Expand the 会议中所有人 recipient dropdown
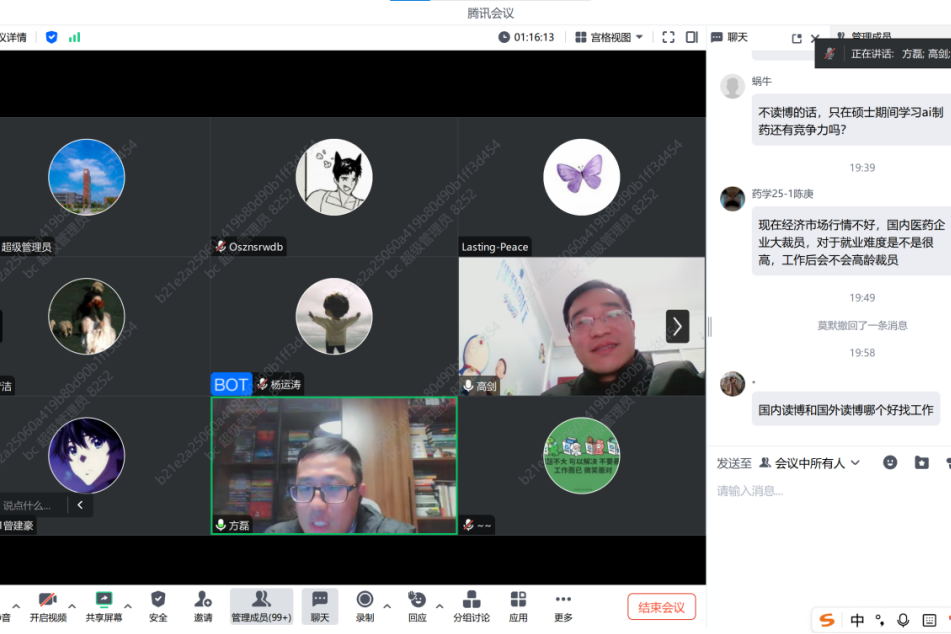The width and height of the screenshot is (951, 634). tap(809, 463)
